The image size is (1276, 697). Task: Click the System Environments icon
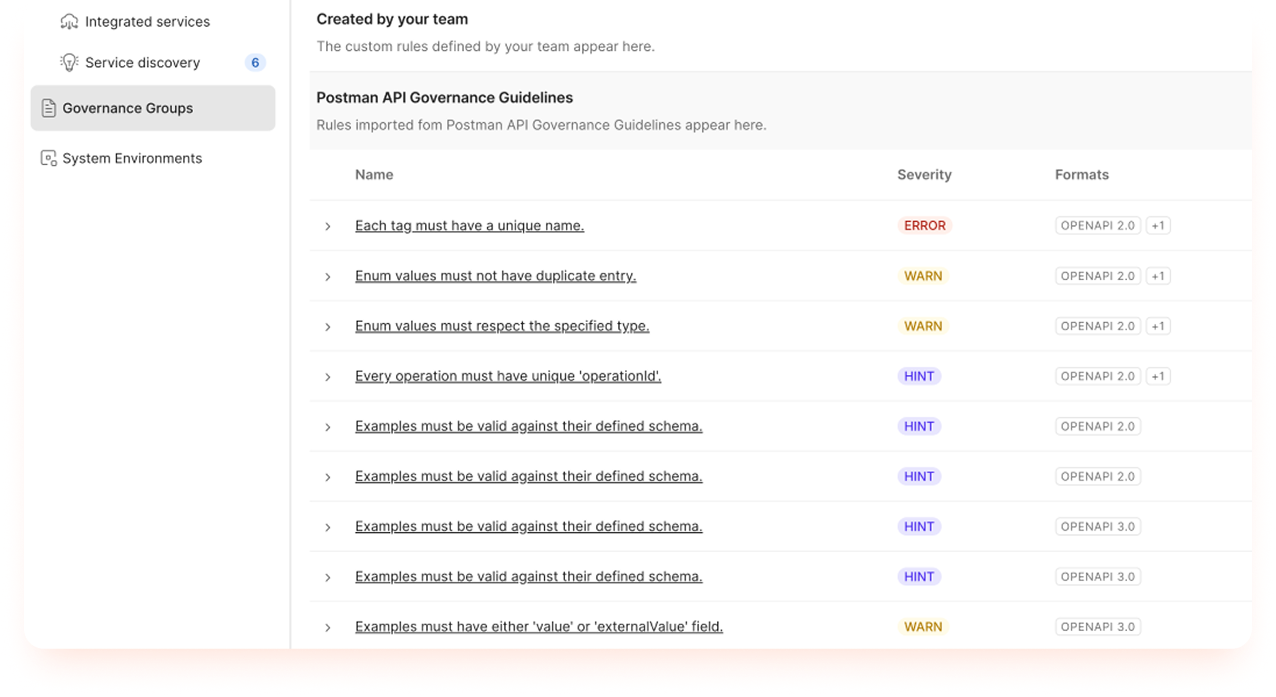(48, 158)
